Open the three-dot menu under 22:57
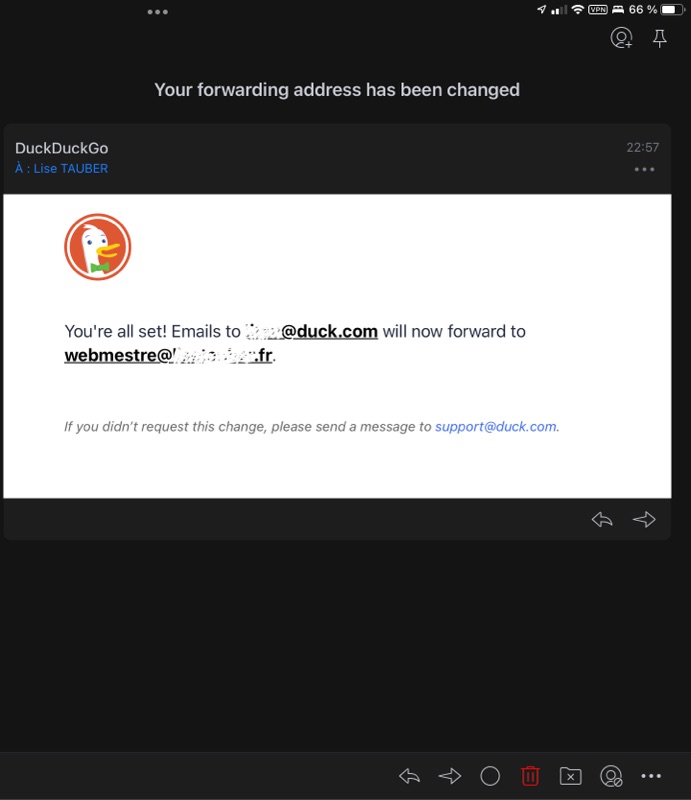Viewport: 691px width, 800px height. (644, 169)
